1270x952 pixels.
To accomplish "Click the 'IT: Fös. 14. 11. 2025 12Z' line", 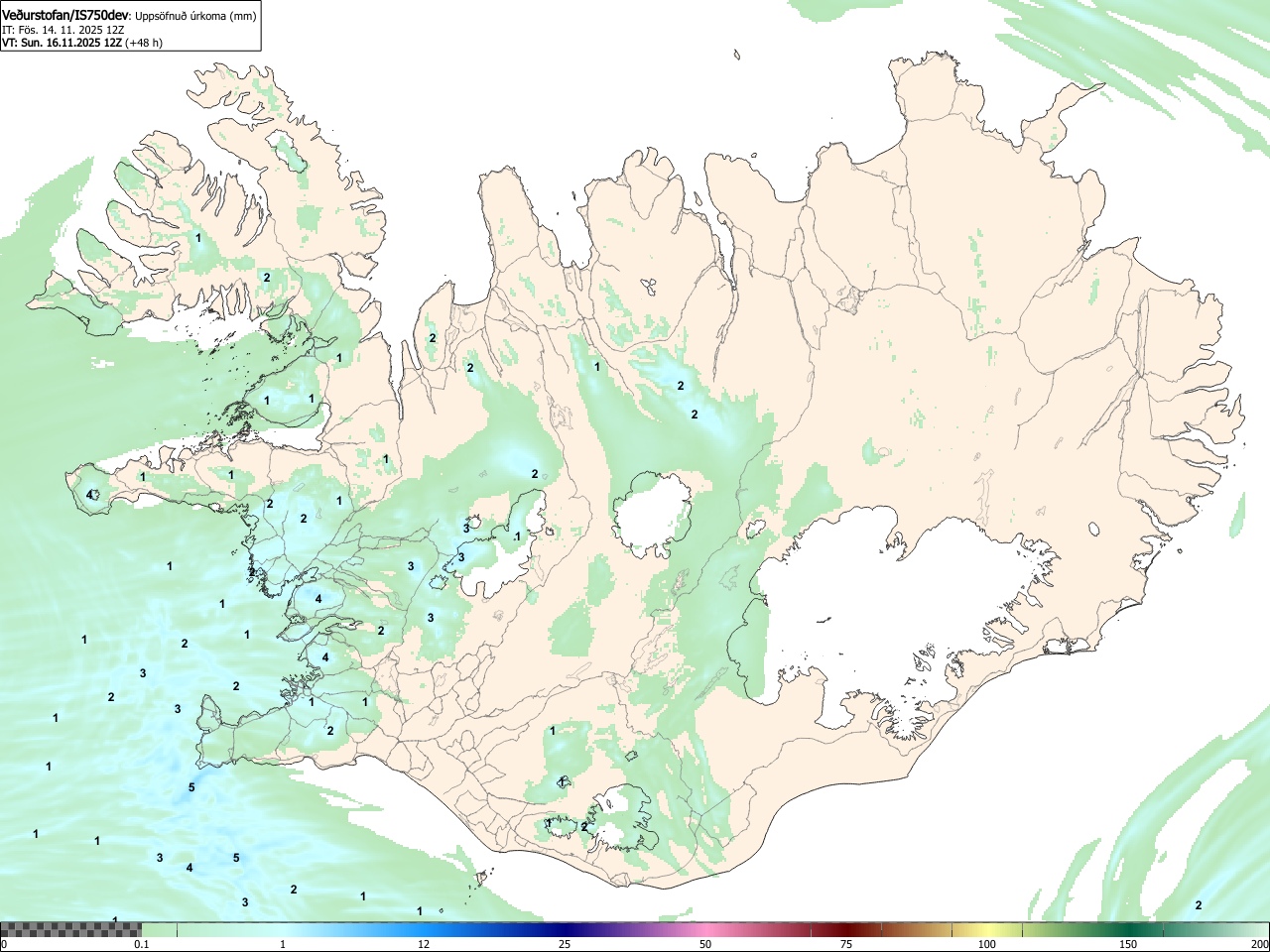I will pos(63,30).
